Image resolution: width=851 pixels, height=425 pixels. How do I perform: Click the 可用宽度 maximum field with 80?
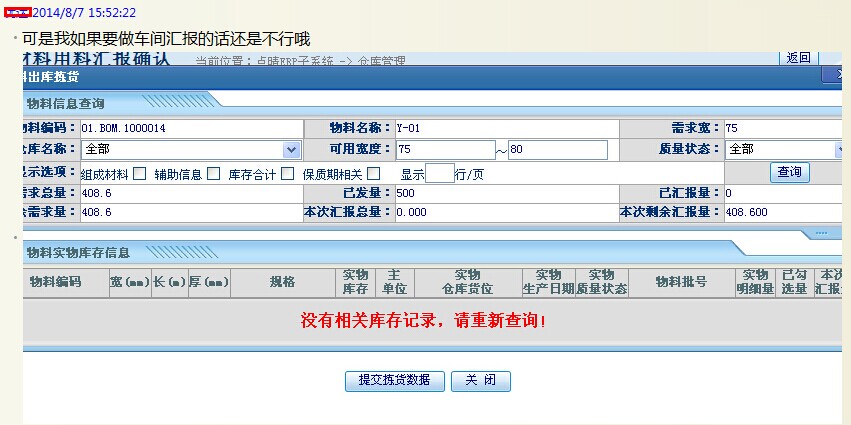pos(558,149)
